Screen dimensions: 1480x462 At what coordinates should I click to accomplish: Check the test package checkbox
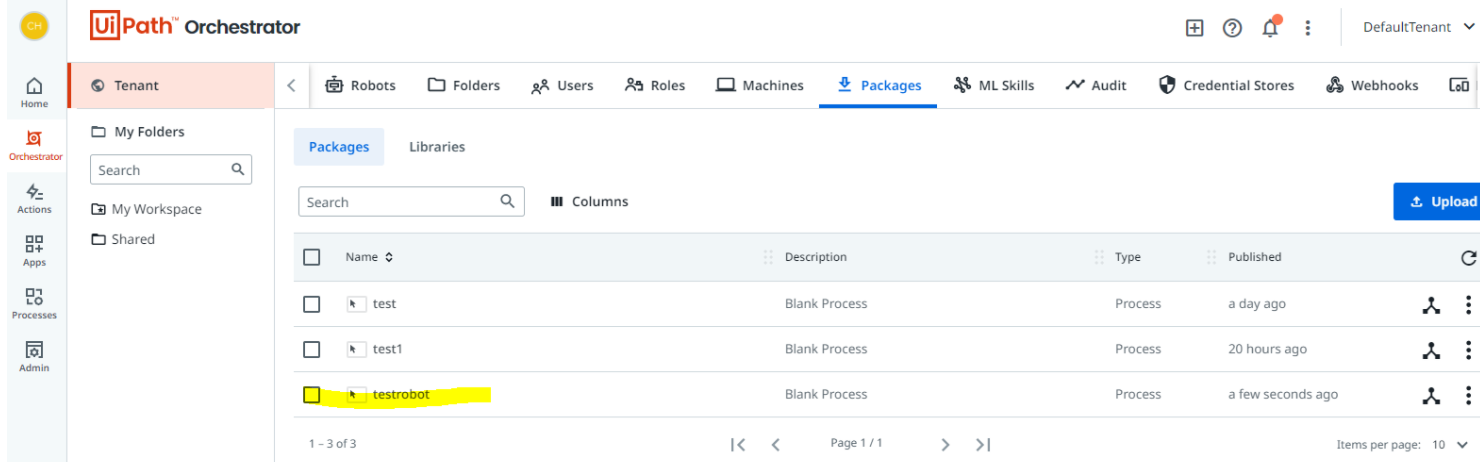click(312, 304)
